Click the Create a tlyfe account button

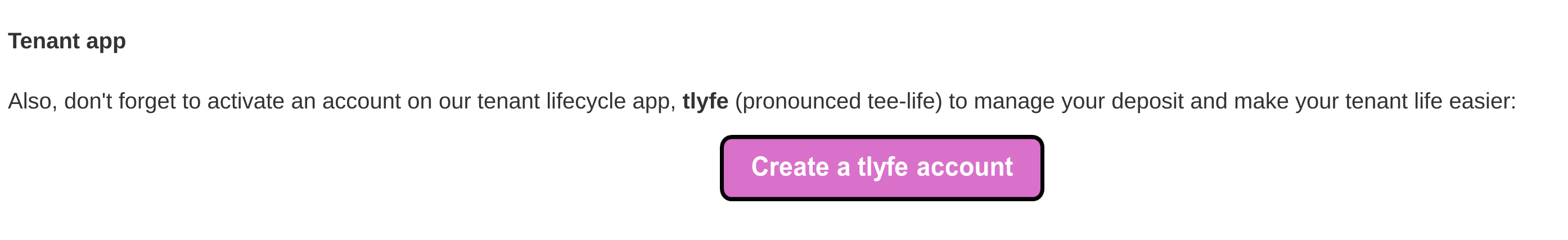[881, 167]
